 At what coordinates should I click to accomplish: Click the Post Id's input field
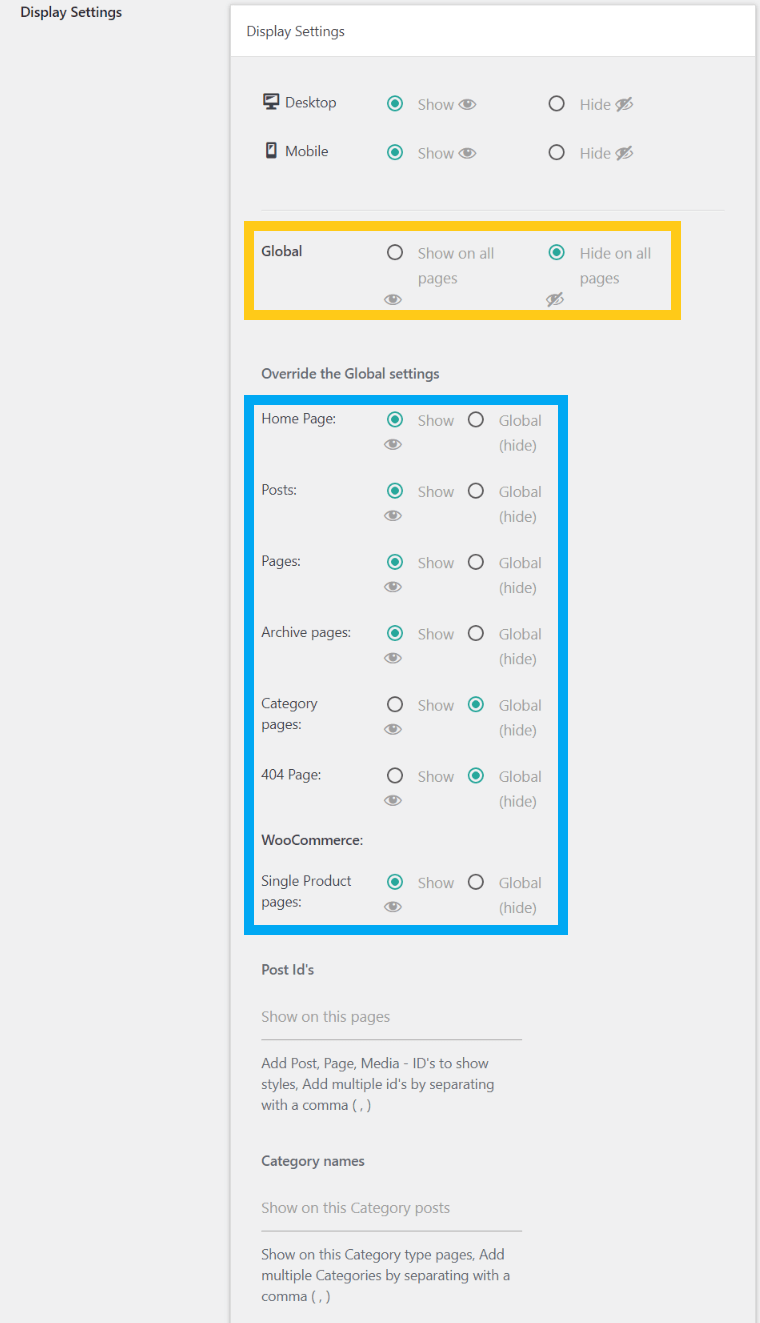391,1017
